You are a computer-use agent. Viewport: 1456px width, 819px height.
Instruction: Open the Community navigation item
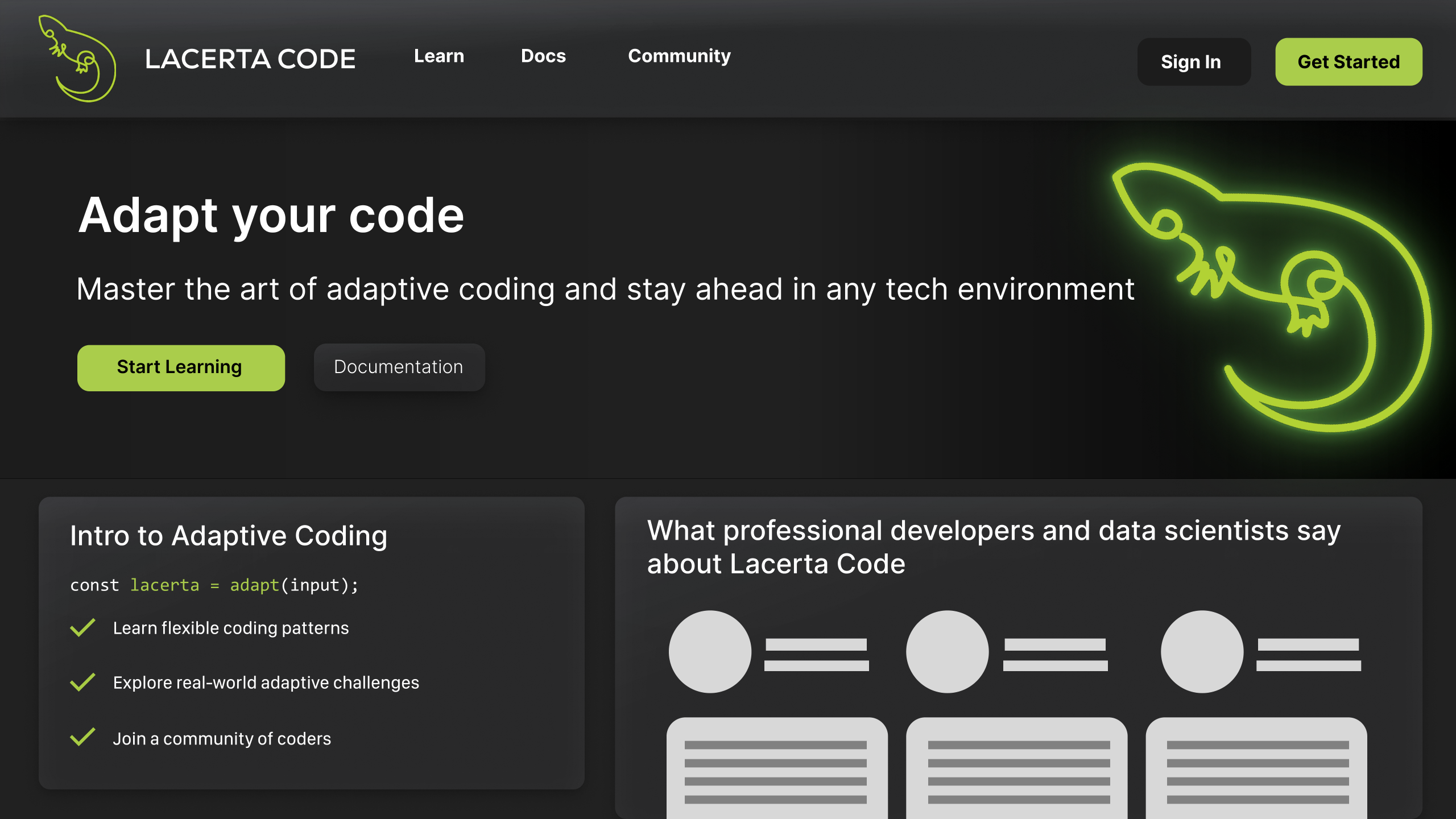(679, 56)
